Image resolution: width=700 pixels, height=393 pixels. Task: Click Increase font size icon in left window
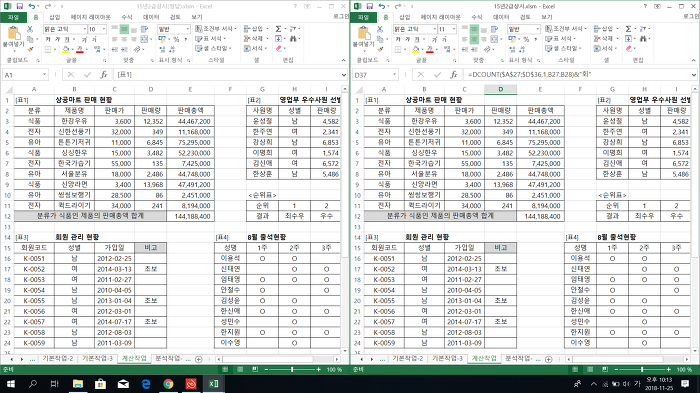[84, 39]
